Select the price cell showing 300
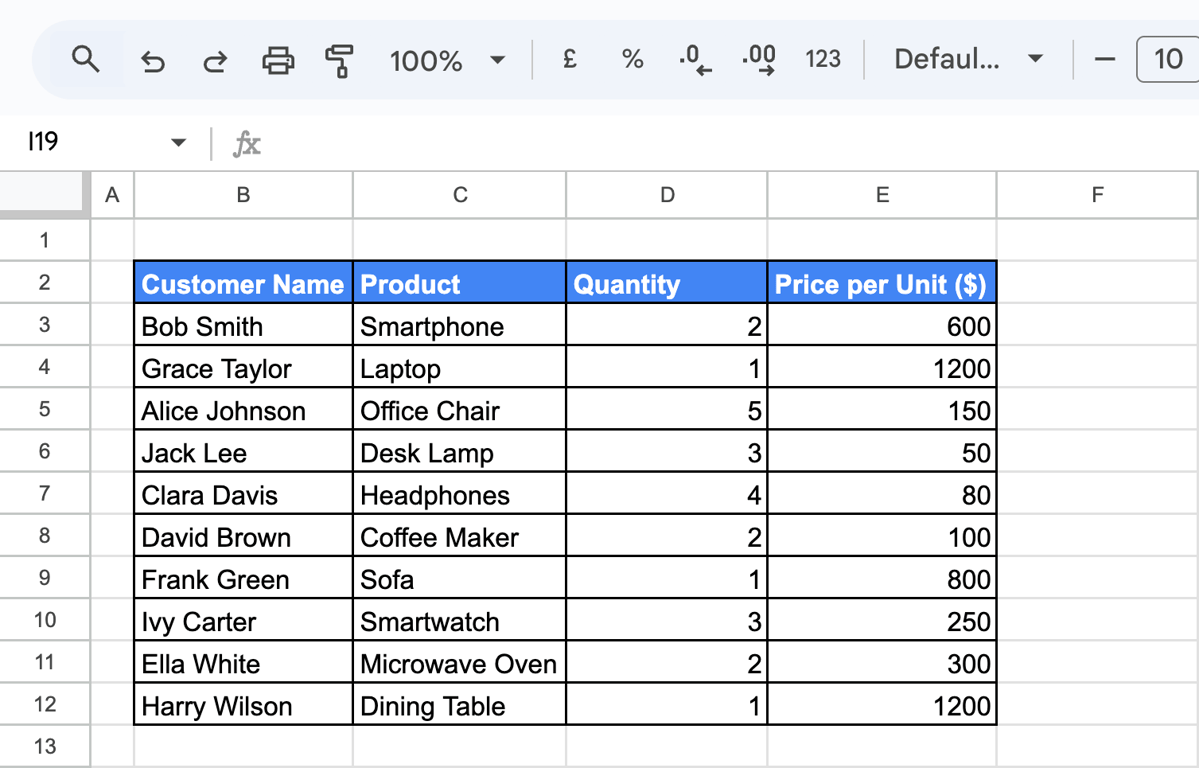The width and height of the screenshot is (1199, 768). coord(882,662)
